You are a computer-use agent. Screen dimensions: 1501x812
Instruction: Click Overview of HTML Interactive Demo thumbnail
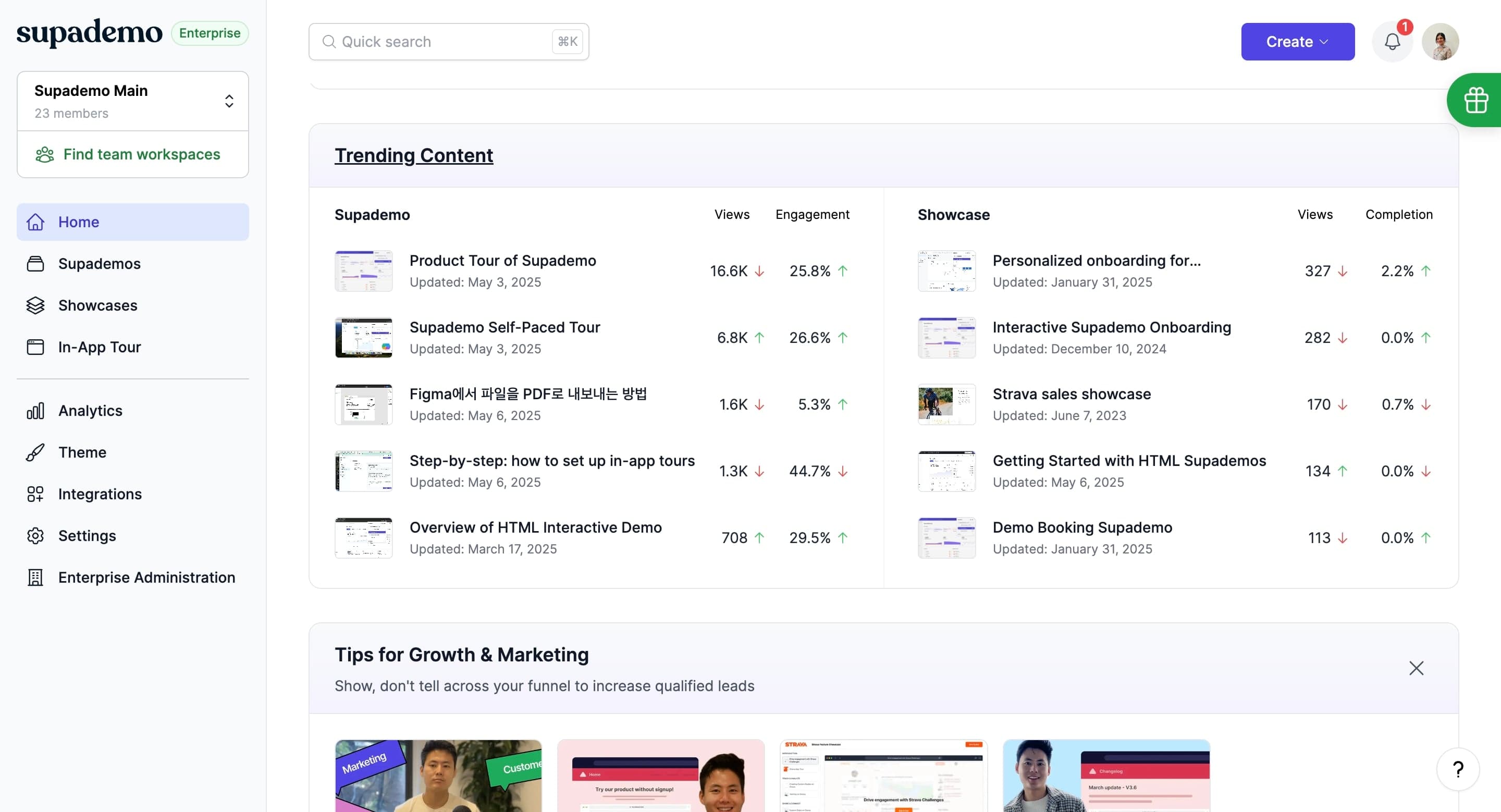click(x=364, y=538)
